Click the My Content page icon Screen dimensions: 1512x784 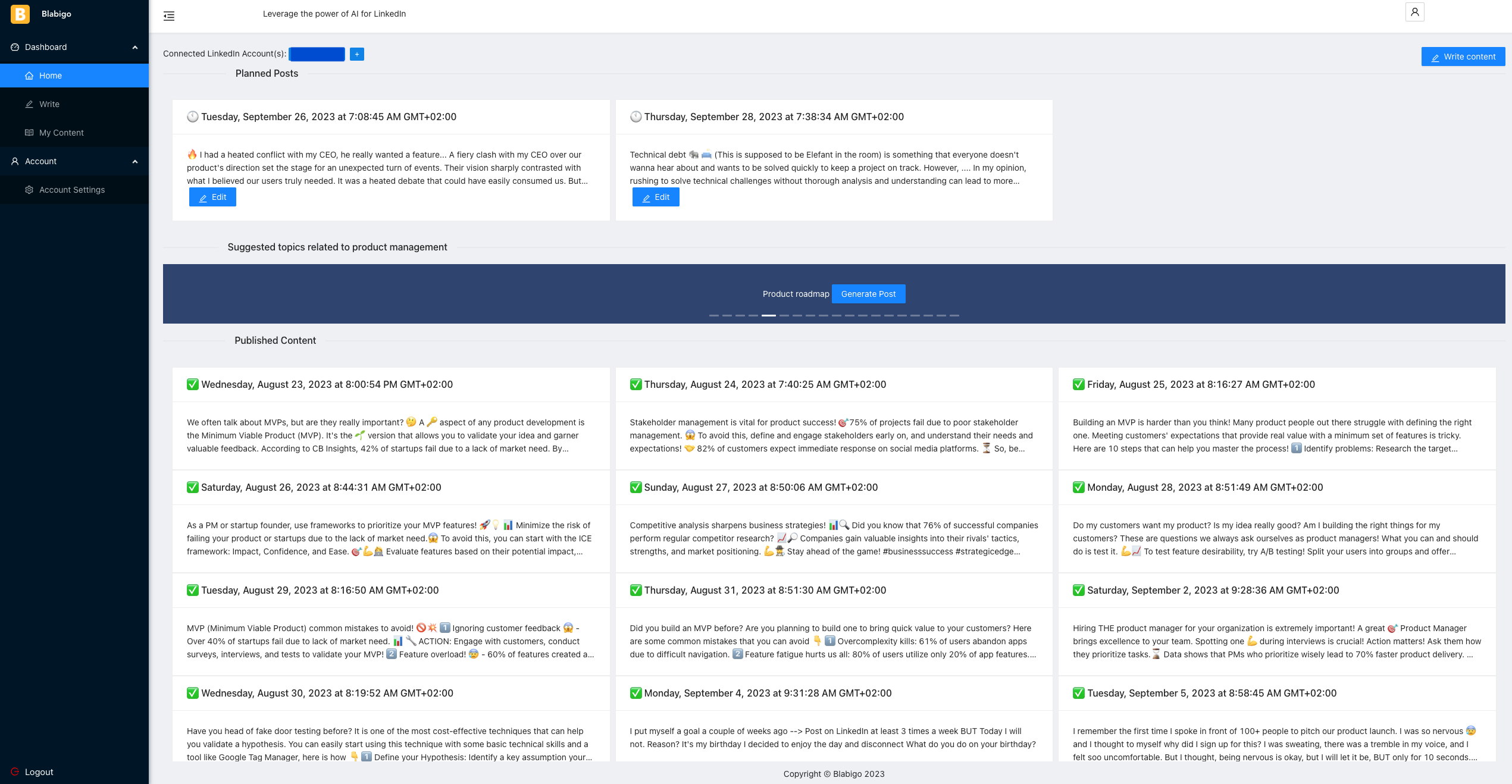(29, 133)
